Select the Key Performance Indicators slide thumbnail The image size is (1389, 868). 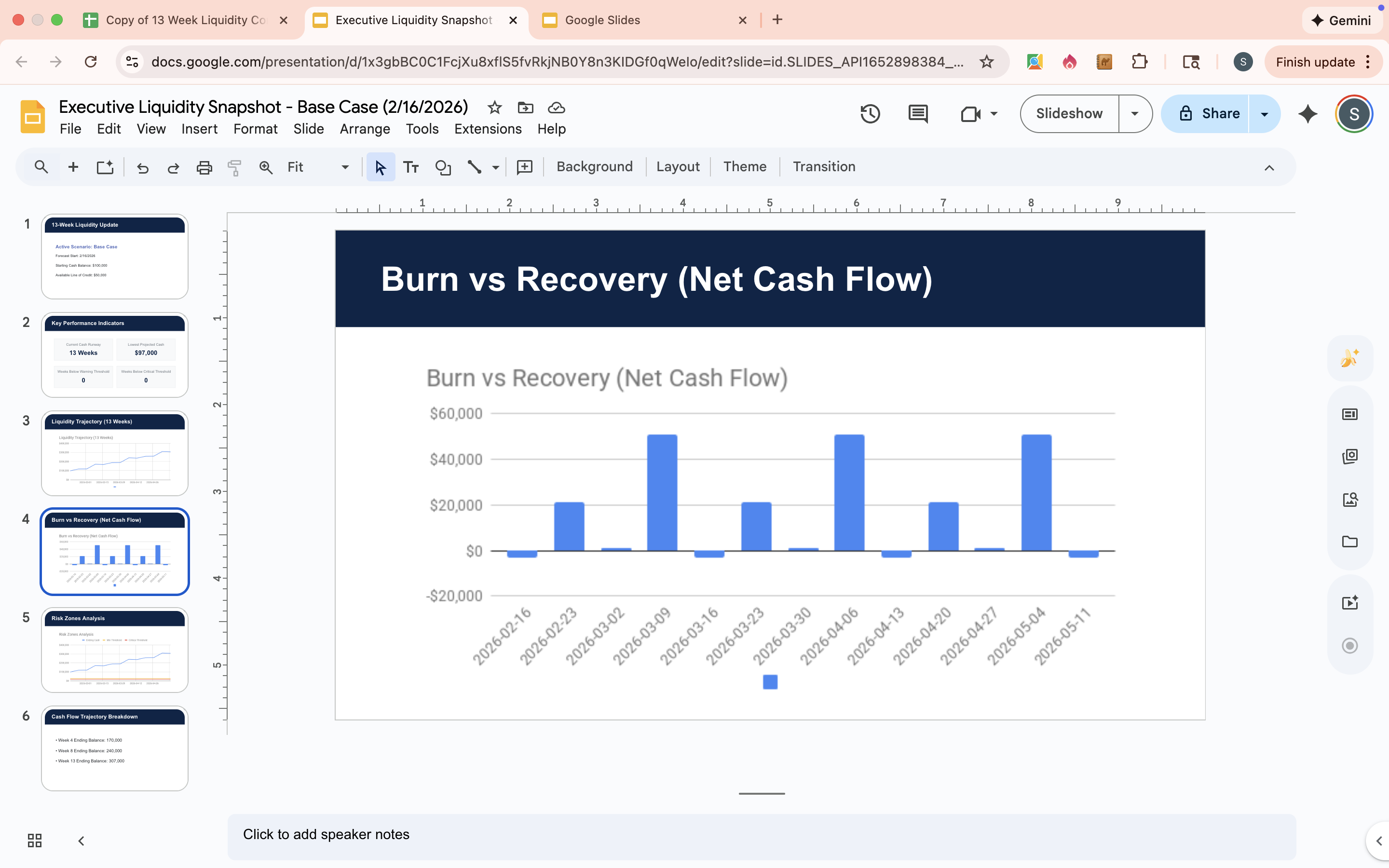(x=115, y=355)
